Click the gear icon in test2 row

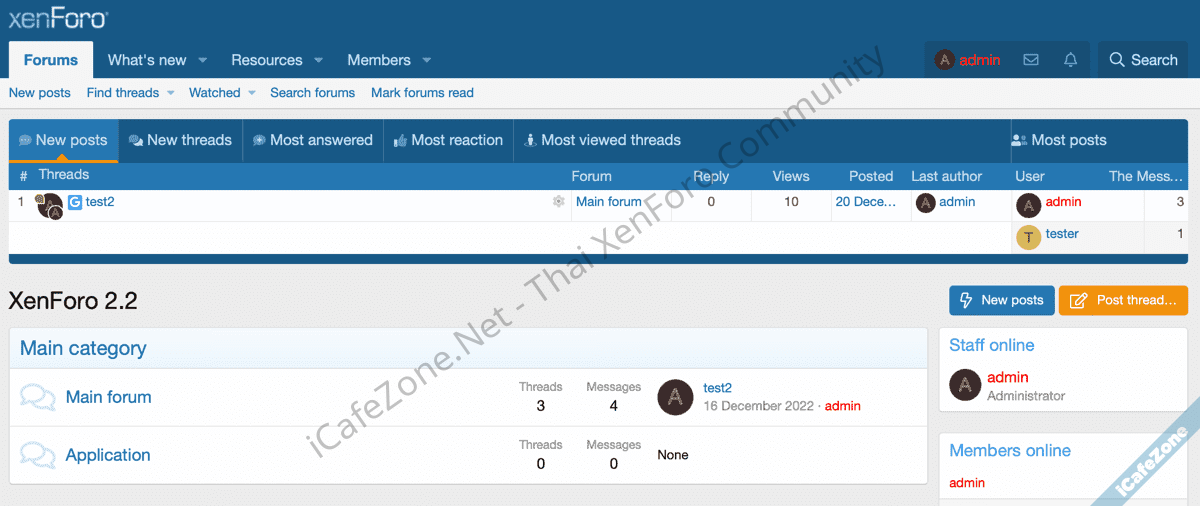coord(558,202)
